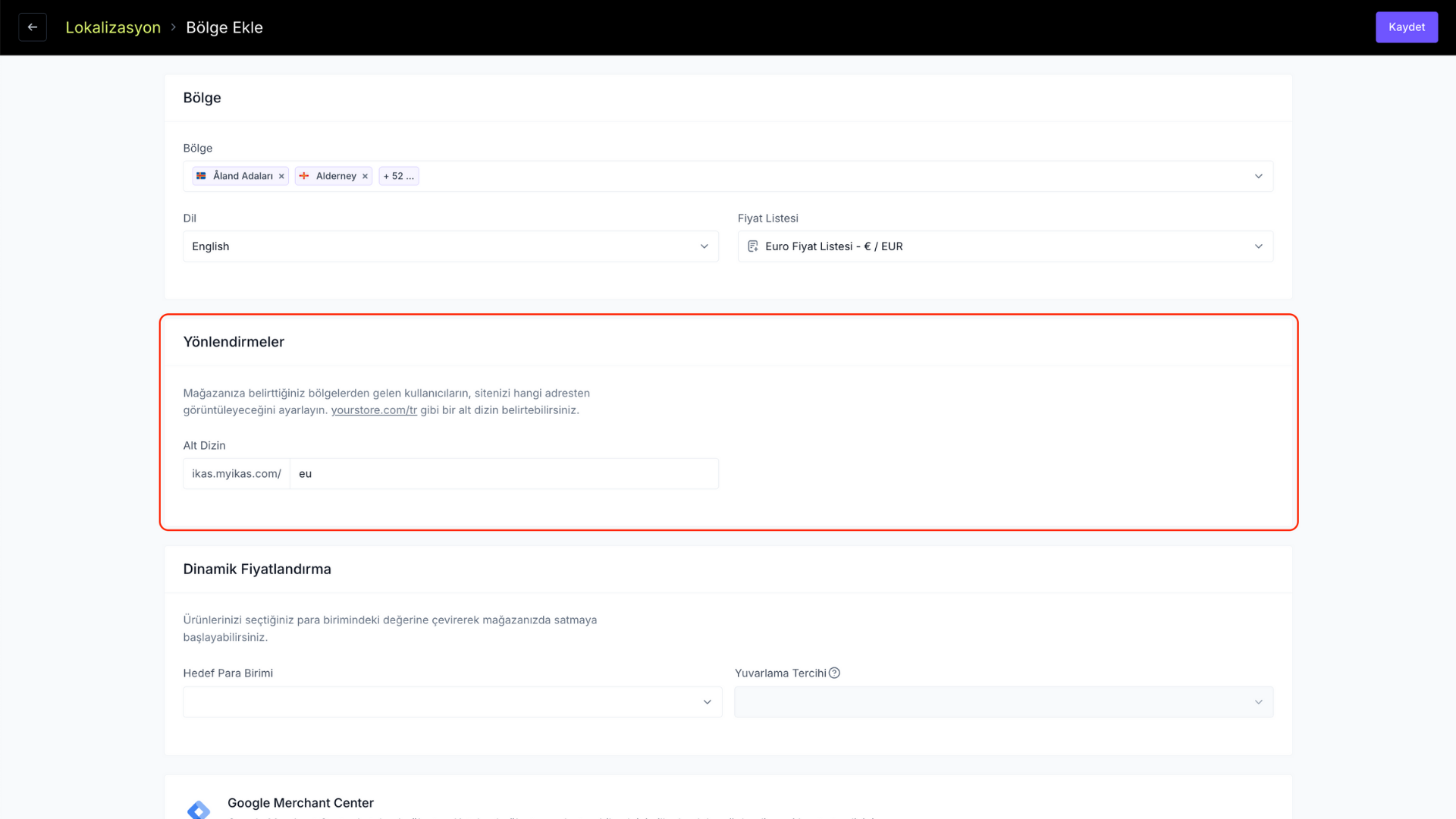Open the yourstore.com/tr example link
This screenshot has width=1456, height=819.
(x=374, y=410)
